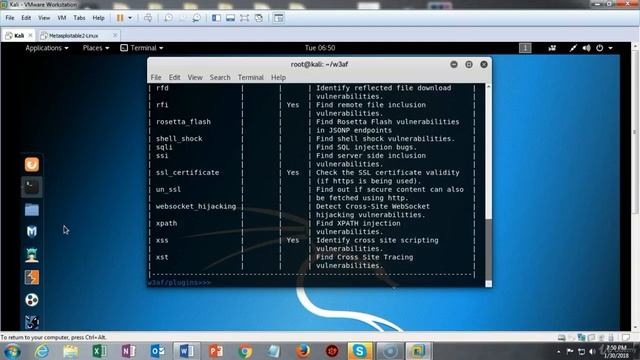Viewport: 640px width, 360px height.
Task: Open Terminal from the Kali dock
Action: 32,187
